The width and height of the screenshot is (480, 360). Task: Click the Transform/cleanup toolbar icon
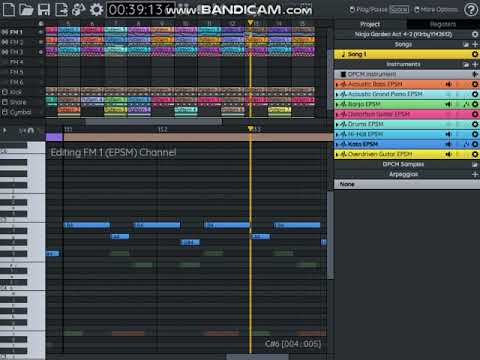click(x=79, y=9)
